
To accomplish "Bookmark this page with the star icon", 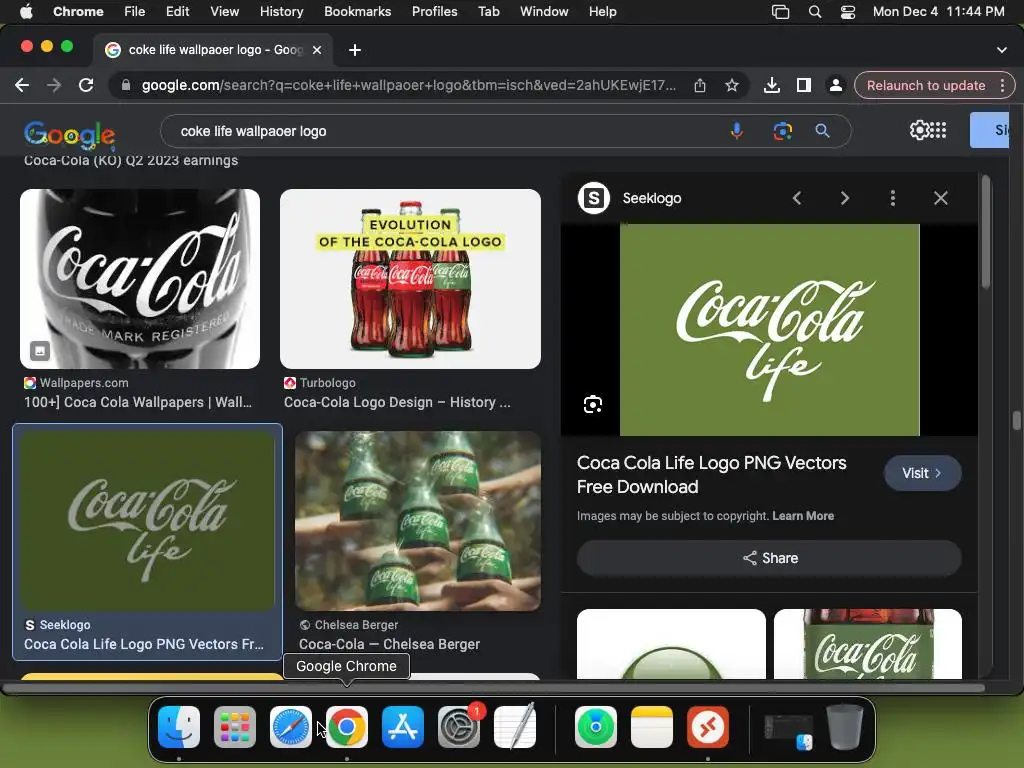I will coord(731,86).
